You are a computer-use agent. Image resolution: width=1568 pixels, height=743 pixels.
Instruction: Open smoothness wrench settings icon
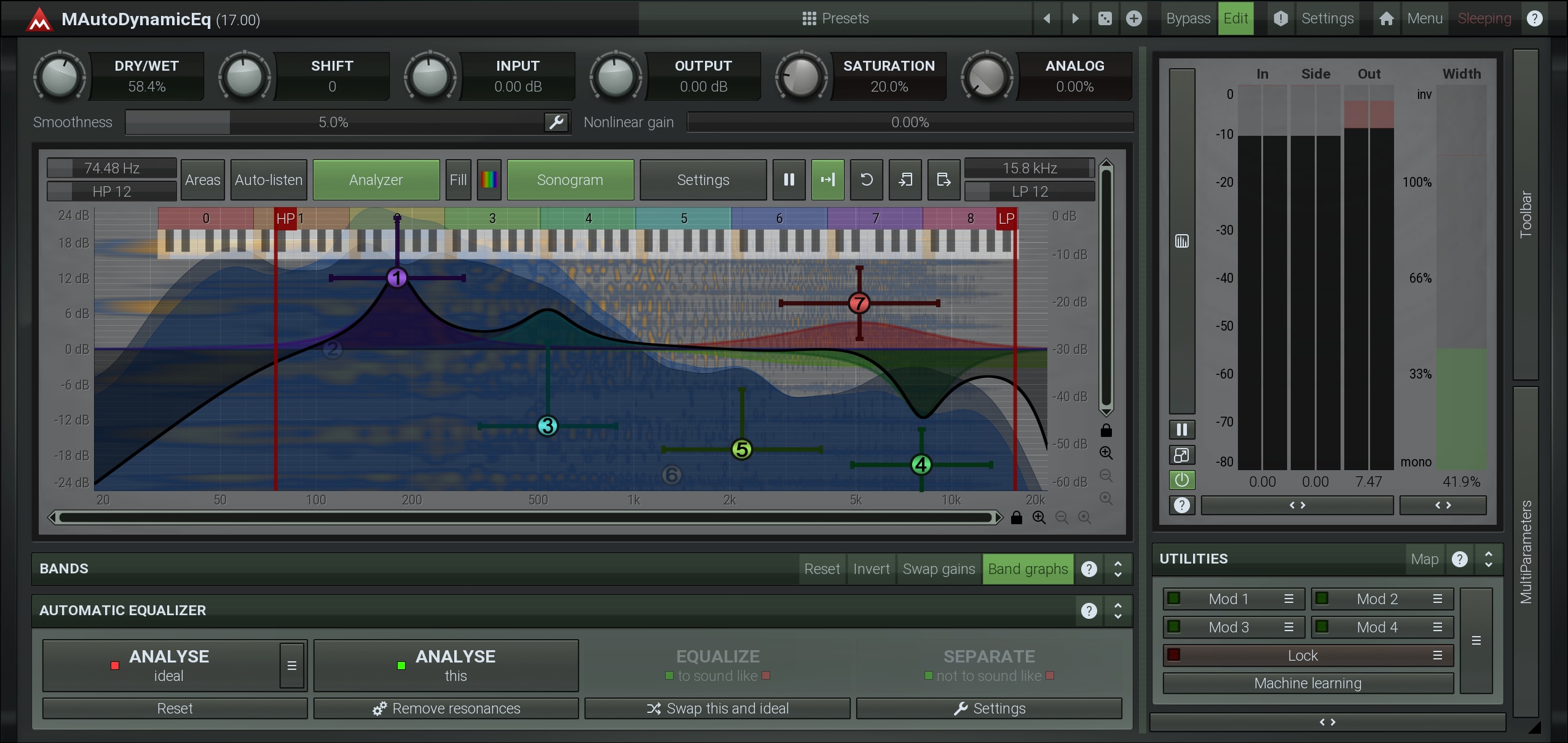pyautogui.click(x=556, y=122)
